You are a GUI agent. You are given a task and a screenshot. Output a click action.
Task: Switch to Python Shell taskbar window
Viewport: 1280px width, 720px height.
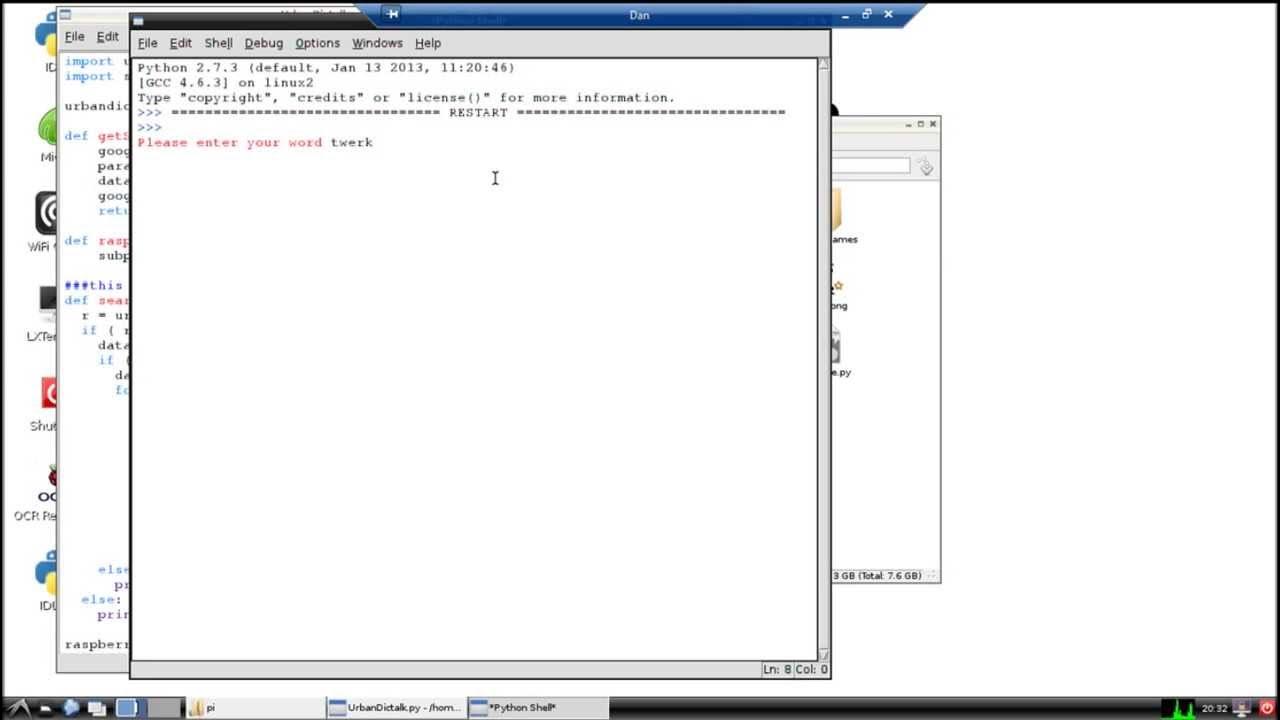(537, 708)
